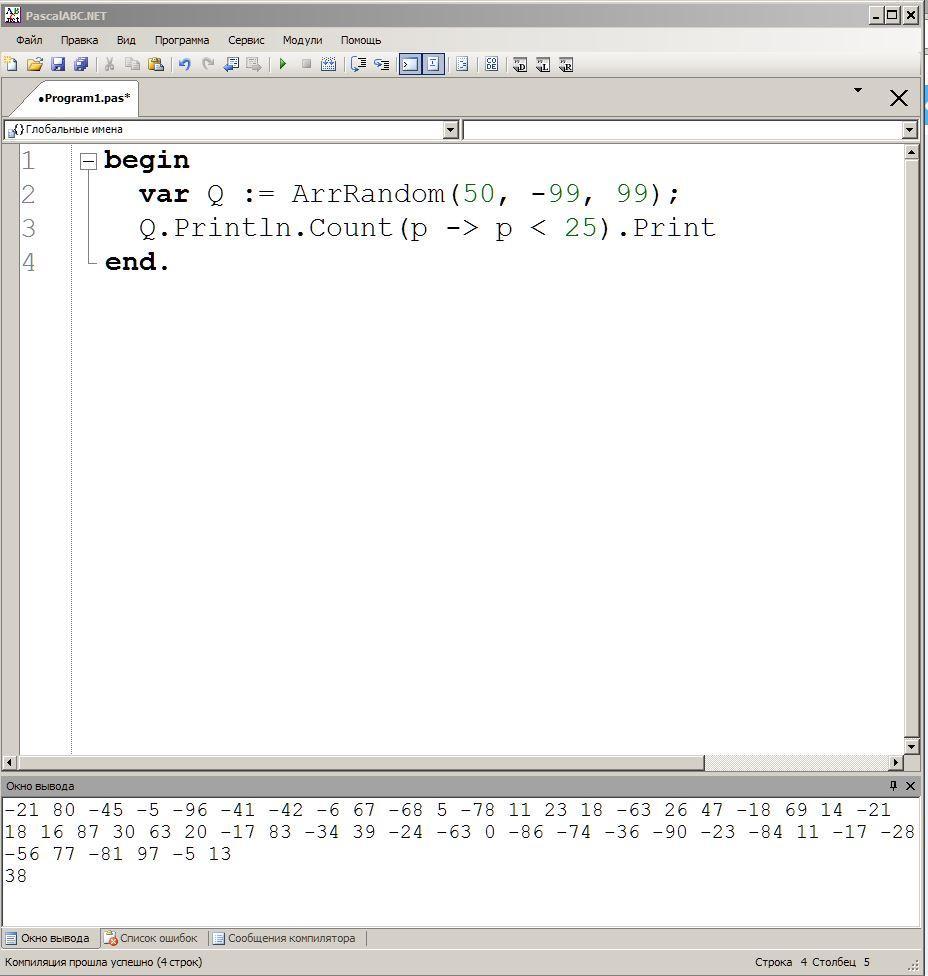The image size is (928, 976).
Task: Click the horizontal scrollbar thumb
Action: pyautogui.click(x=361, y=762)
